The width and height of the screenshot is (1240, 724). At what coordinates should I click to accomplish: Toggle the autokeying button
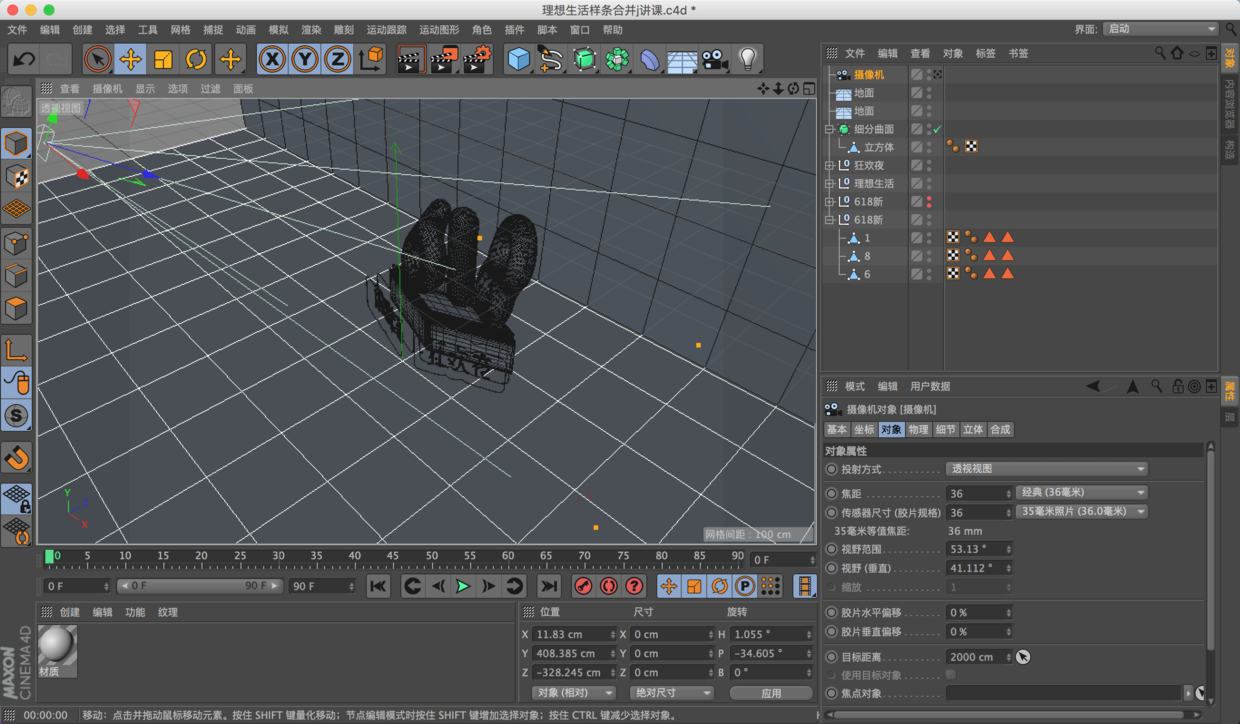point(609,586)
